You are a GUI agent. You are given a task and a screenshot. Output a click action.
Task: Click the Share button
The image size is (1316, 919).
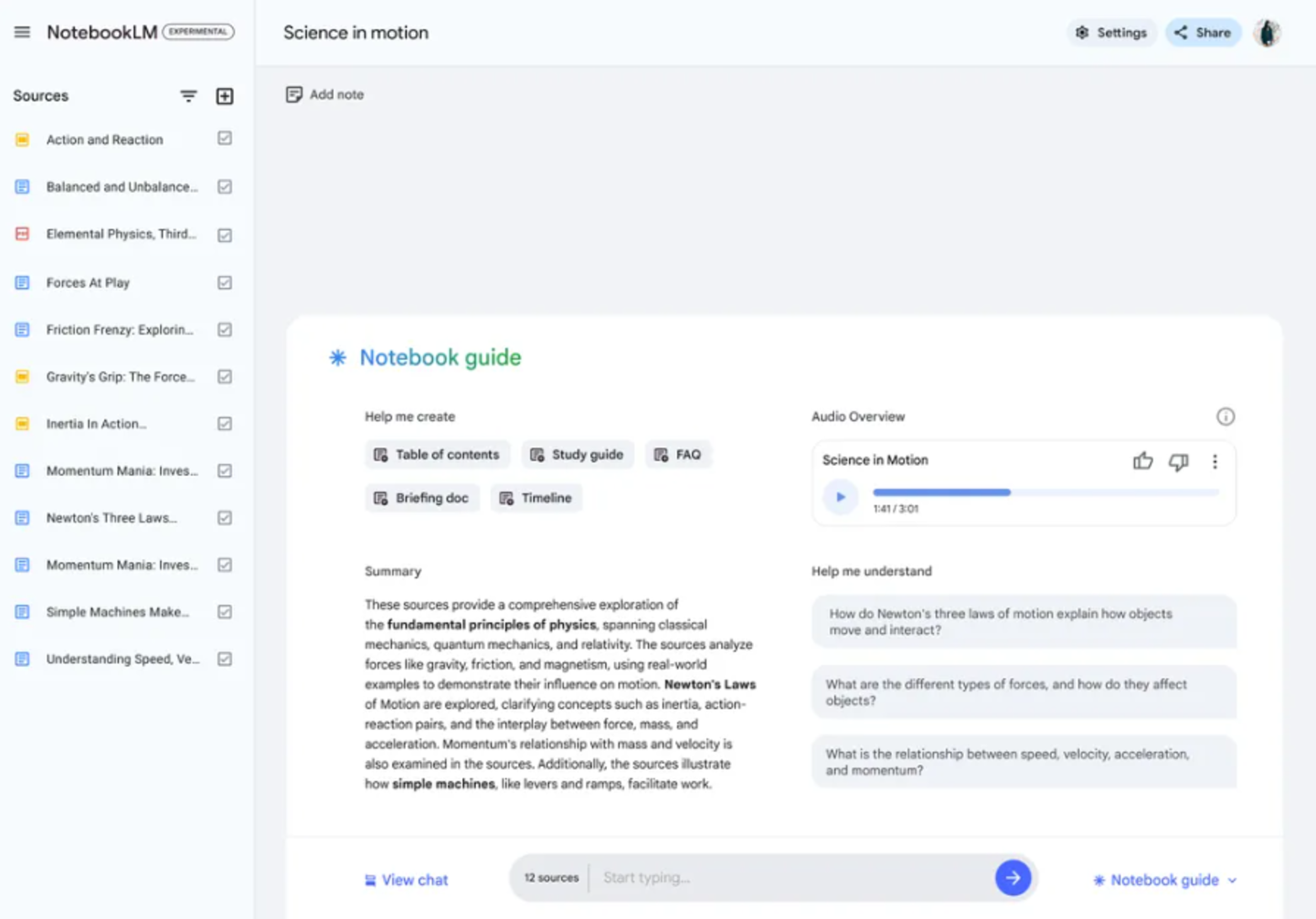coord(1203,33)
